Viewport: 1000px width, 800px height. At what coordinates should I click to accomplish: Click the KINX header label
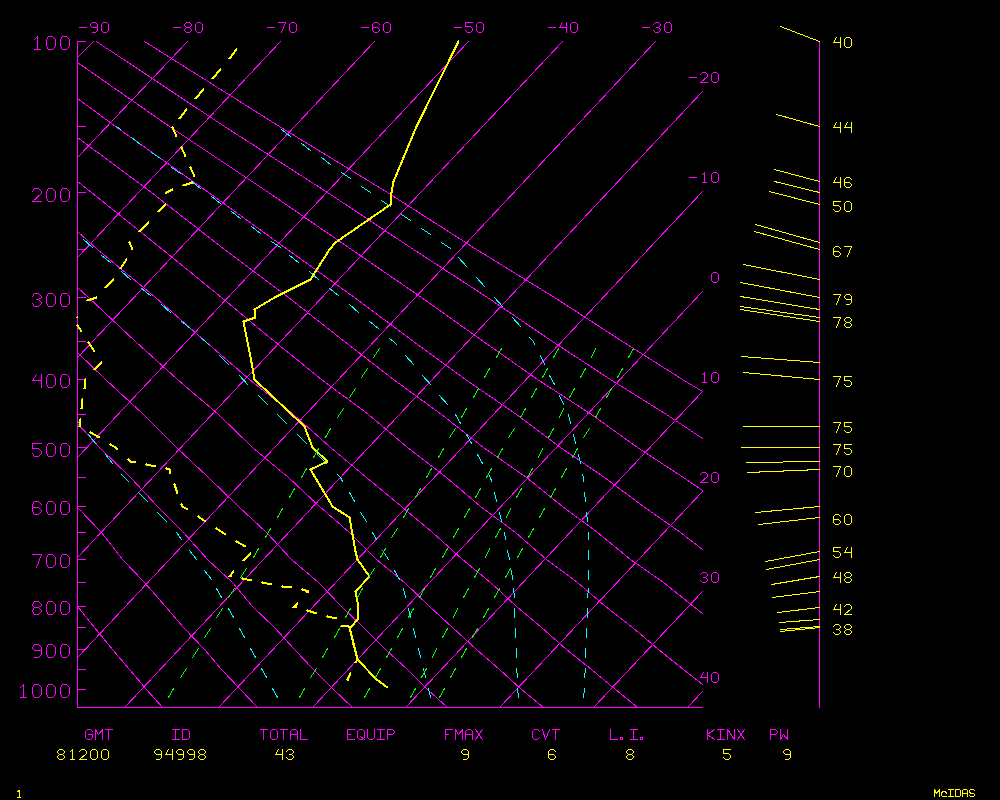tap(726, 735)
